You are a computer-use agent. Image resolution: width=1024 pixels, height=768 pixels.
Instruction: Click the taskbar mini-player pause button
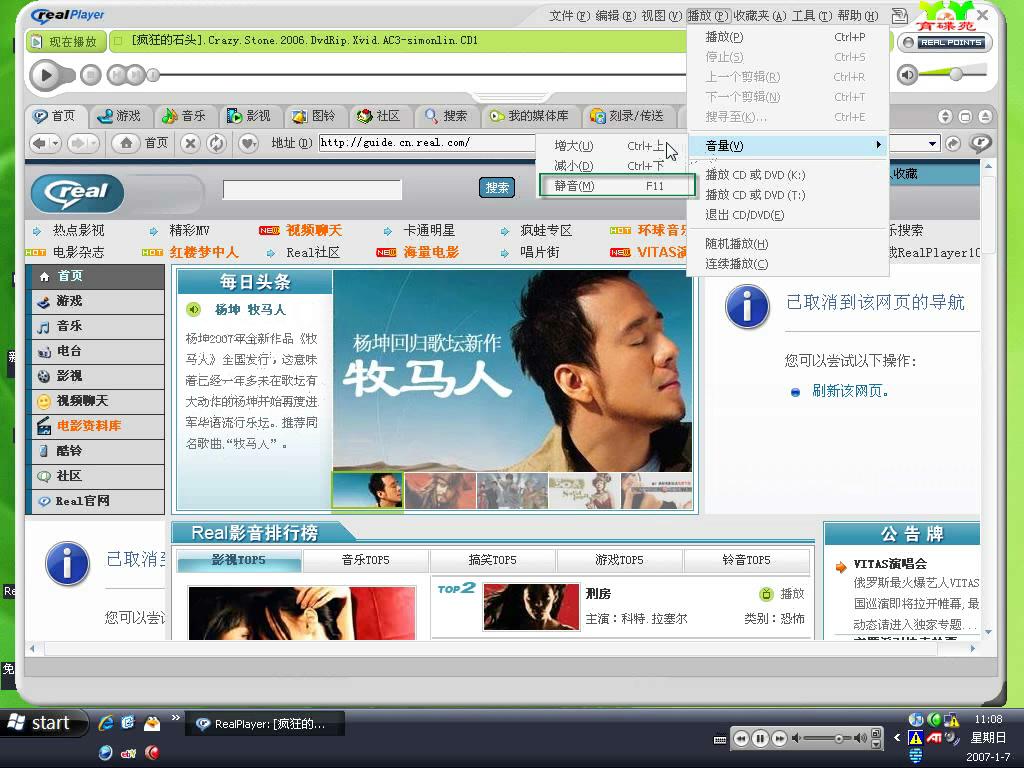tap(760, 739)
